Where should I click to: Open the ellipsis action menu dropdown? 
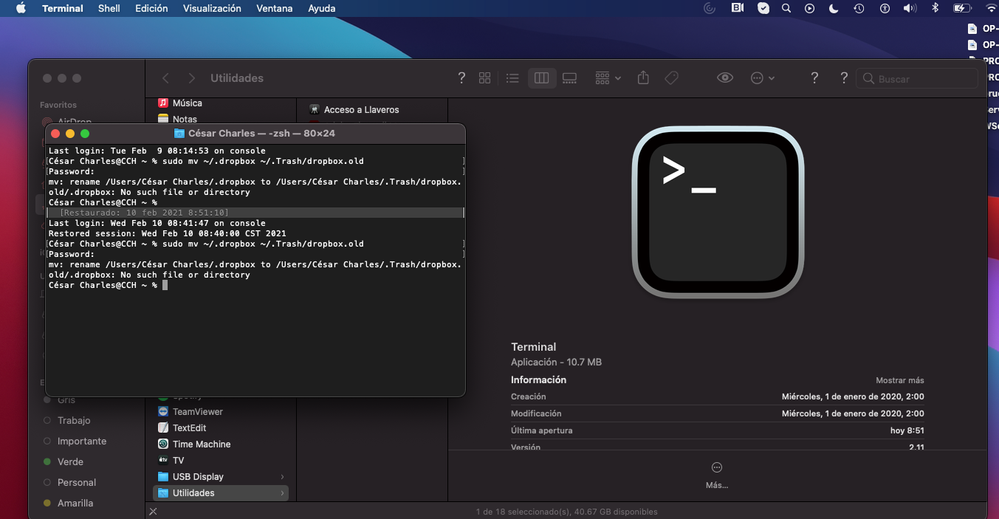(762, 78)
